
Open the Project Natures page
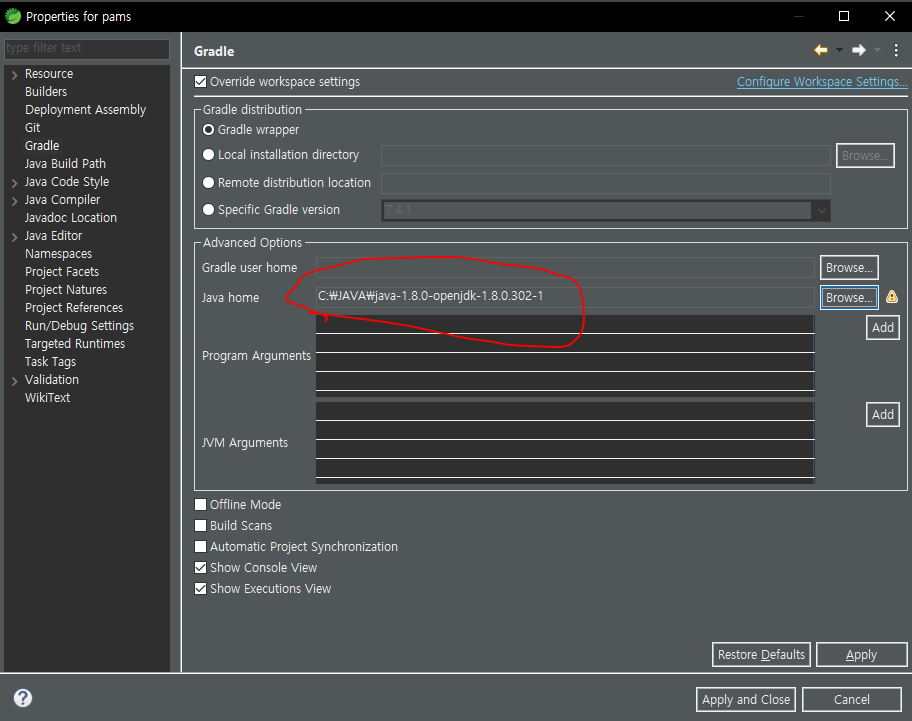pos(66,290)
